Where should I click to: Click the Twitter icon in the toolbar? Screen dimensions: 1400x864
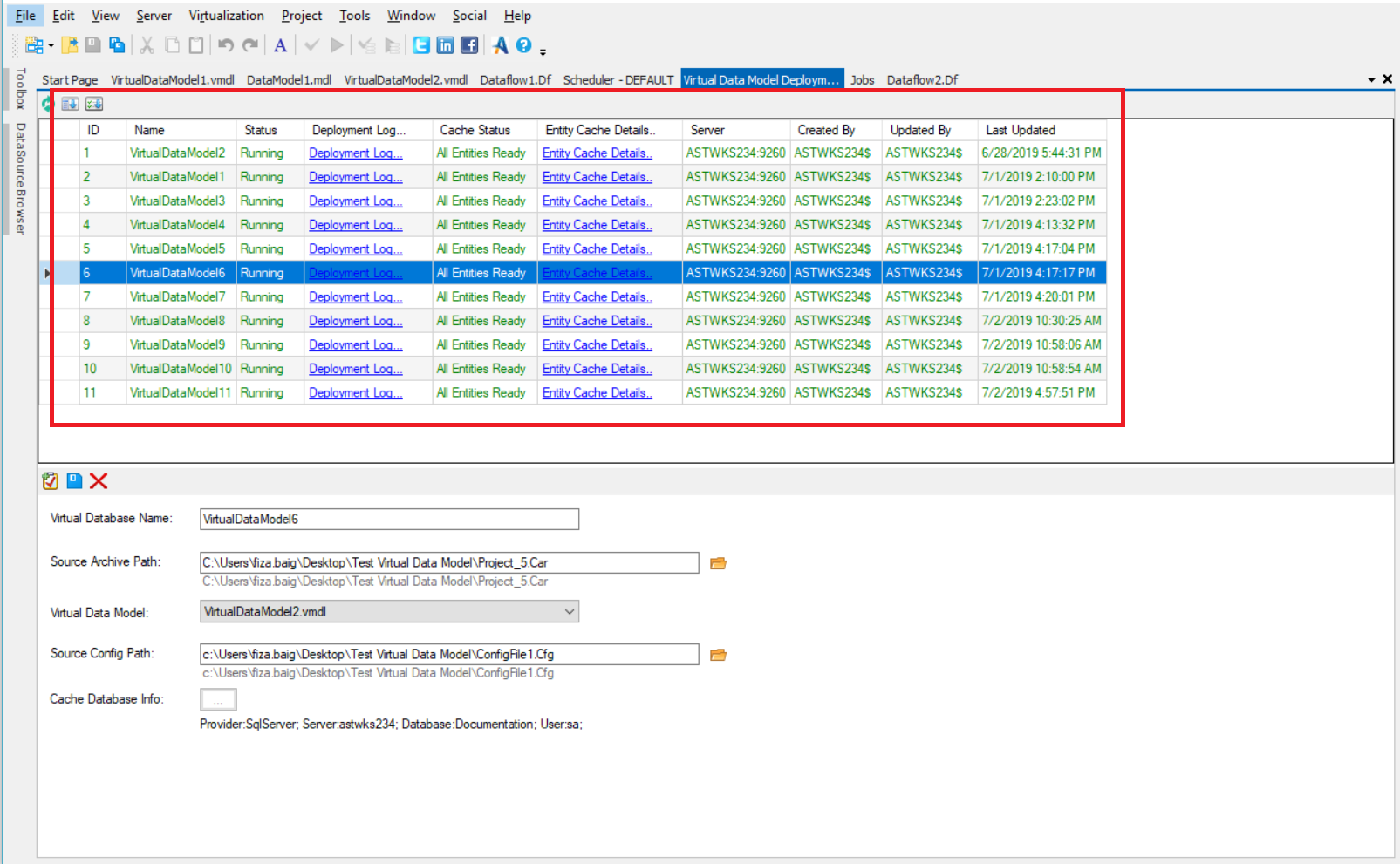[421, 45]
